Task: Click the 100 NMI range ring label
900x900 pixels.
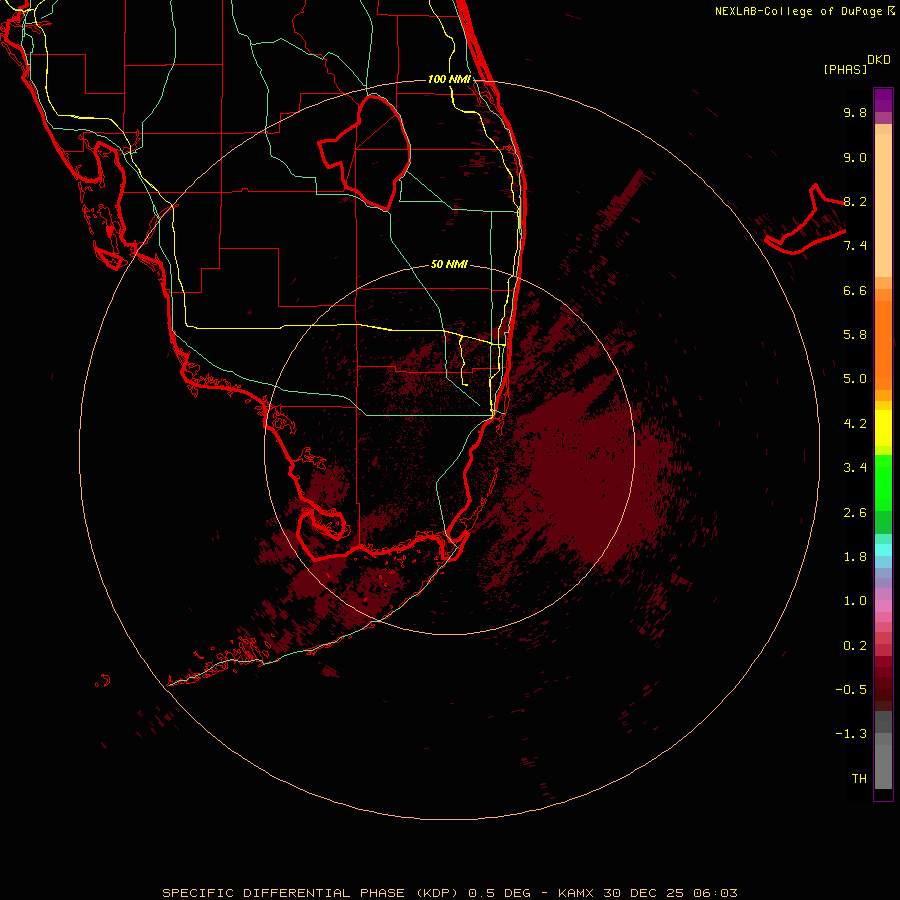Action: click(449, 79)
